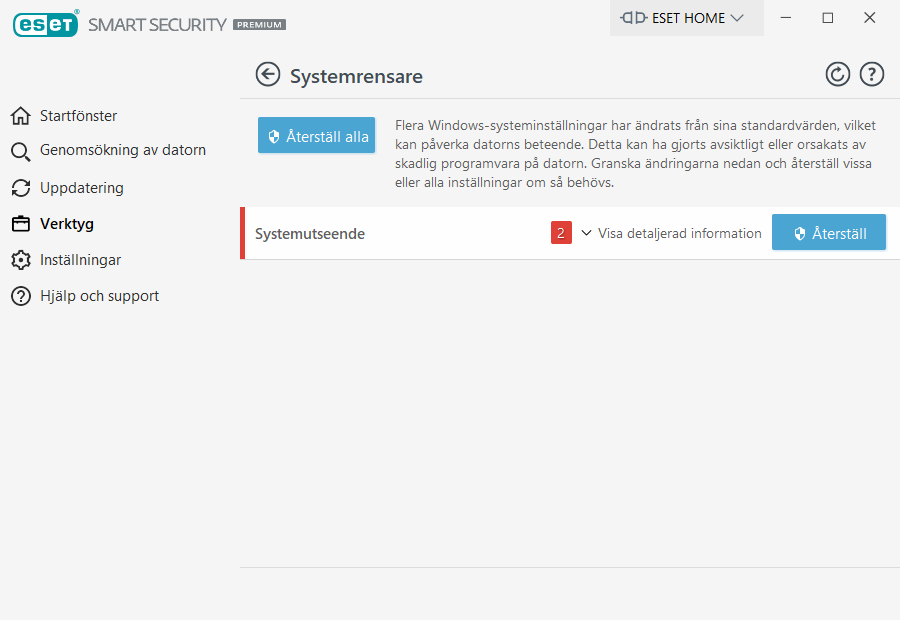Click the Uppdatering refresh arrows icon
This screenshot has height=620, width=900.
tap(21, 188)
